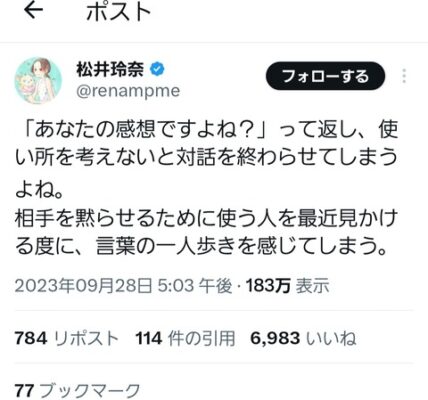Click the @renampme handle
Screen dimensions: 428x400
tap(128, 91)
